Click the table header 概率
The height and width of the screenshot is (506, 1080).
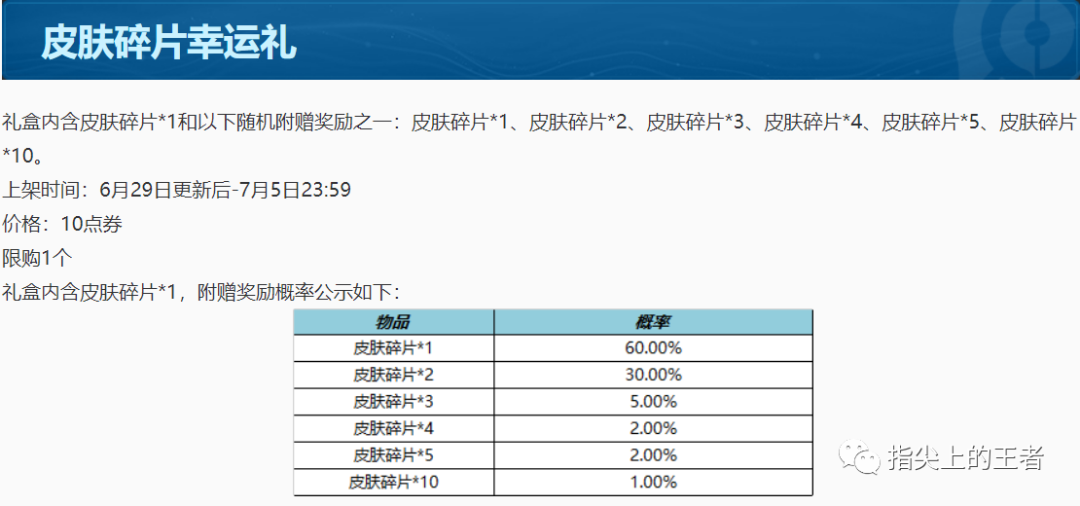pos(653,322)
